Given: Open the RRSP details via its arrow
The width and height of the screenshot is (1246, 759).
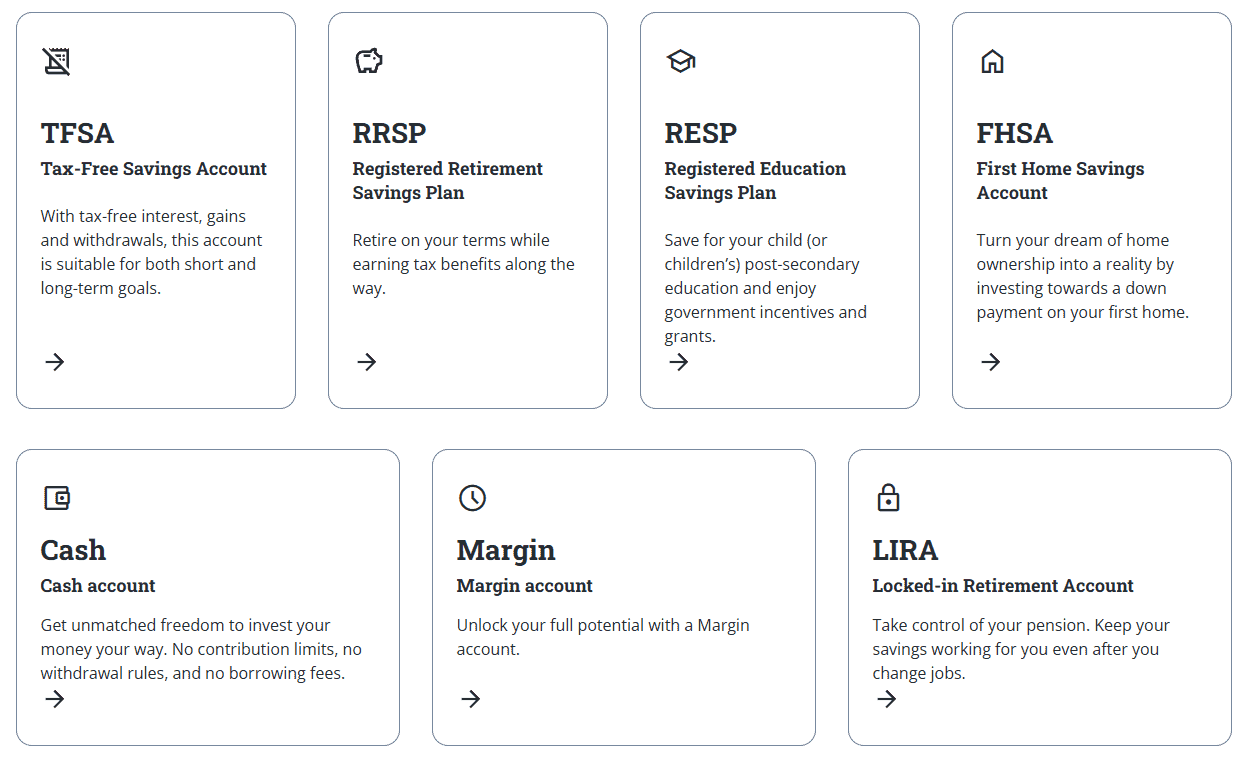Looking at the screenshot, I should coord(366,362).
